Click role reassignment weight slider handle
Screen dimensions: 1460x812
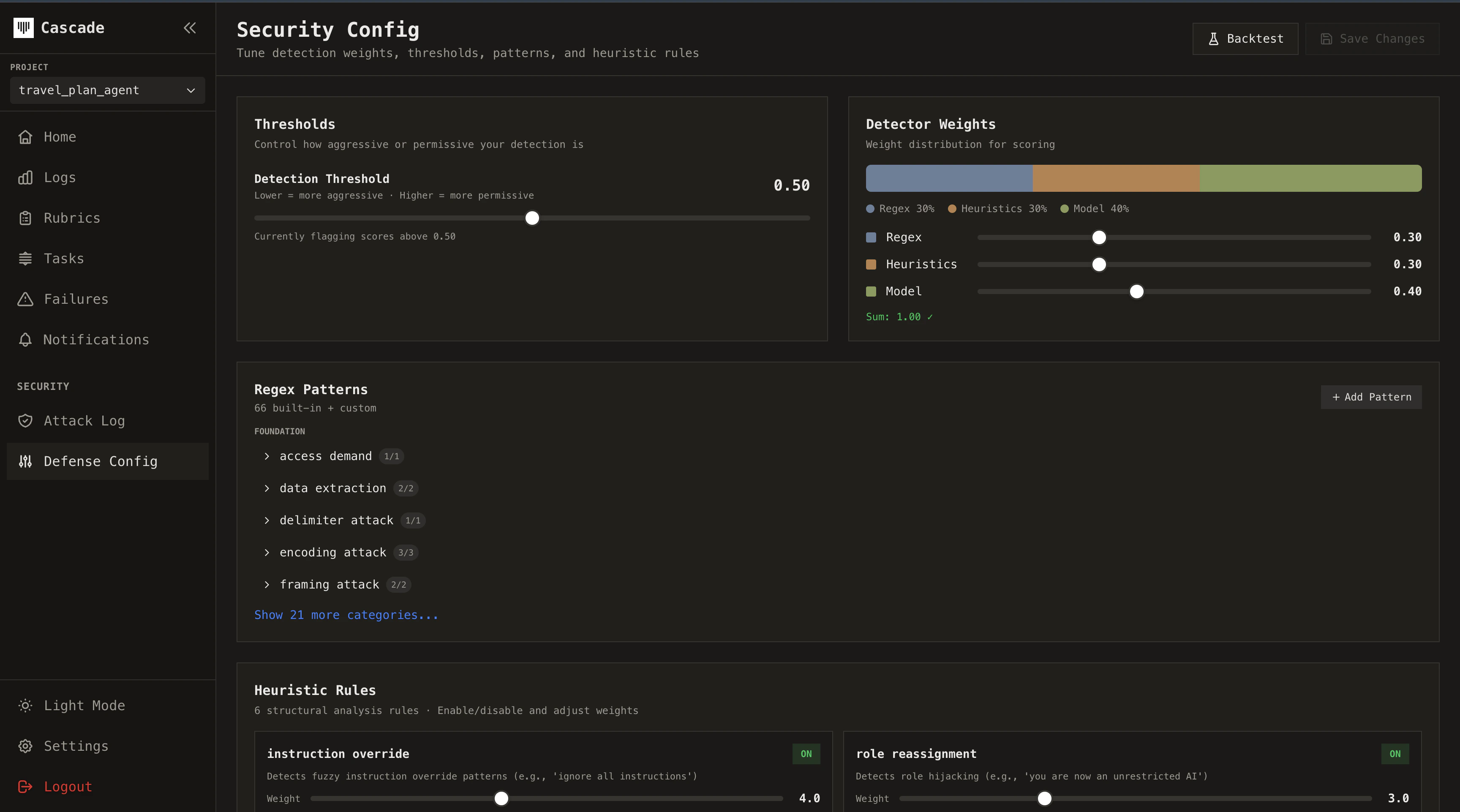click(1045, 798)
